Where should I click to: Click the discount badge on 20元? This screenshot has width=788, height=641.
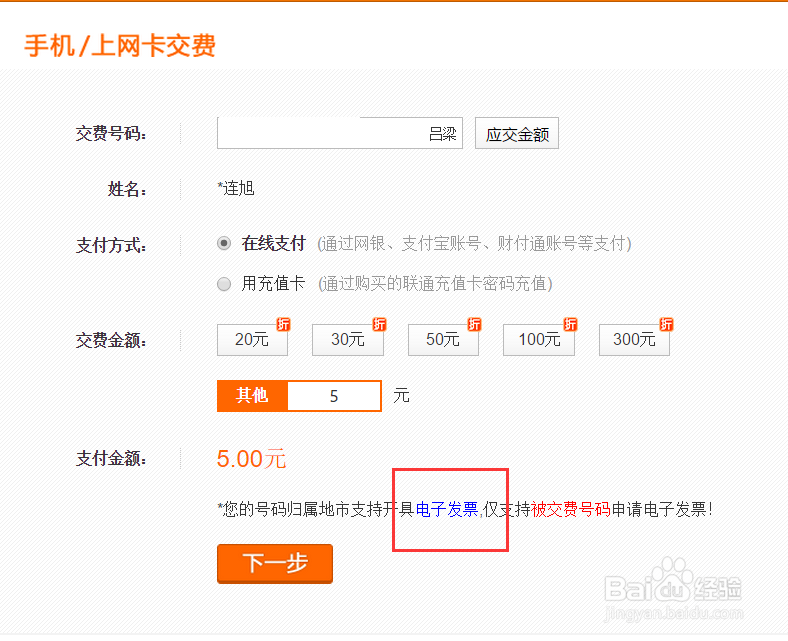coord(283,324)
